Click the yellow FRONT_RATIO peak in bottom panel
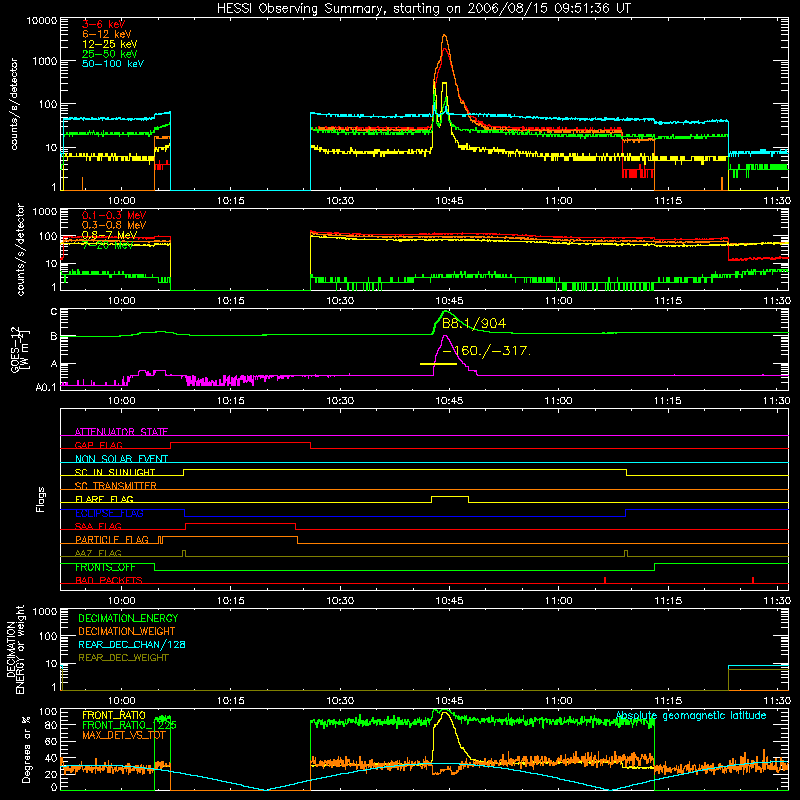Screen dimensions: 800x800 pyautogui.click(x=445, y=713)
